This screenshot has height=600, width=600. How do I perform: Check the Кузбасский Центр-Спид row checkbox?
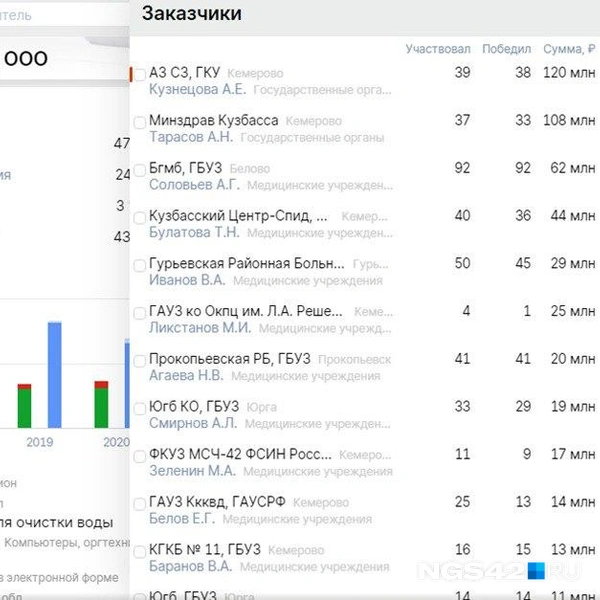click(140, 218)
